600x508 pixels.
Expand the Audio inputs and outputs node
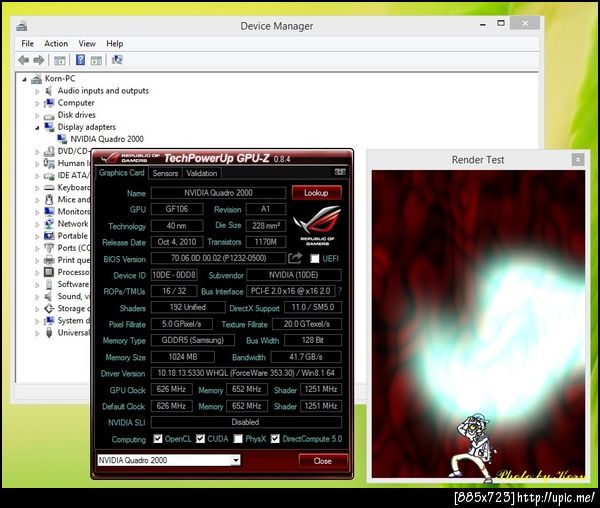[x=37, y=91]
